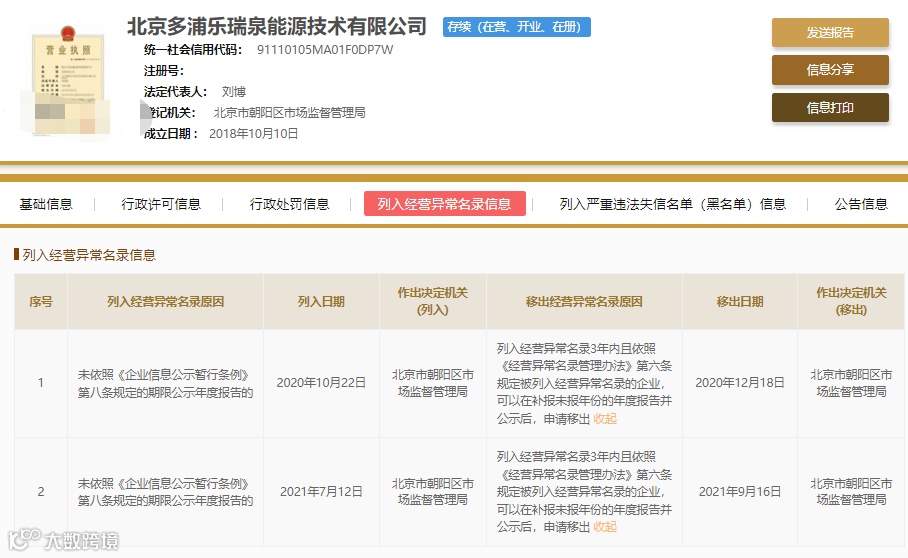This screenshot has width=908, height=558.
Task: Click the 统一社会信用代码 label
Action: click(x=193, y=50)
